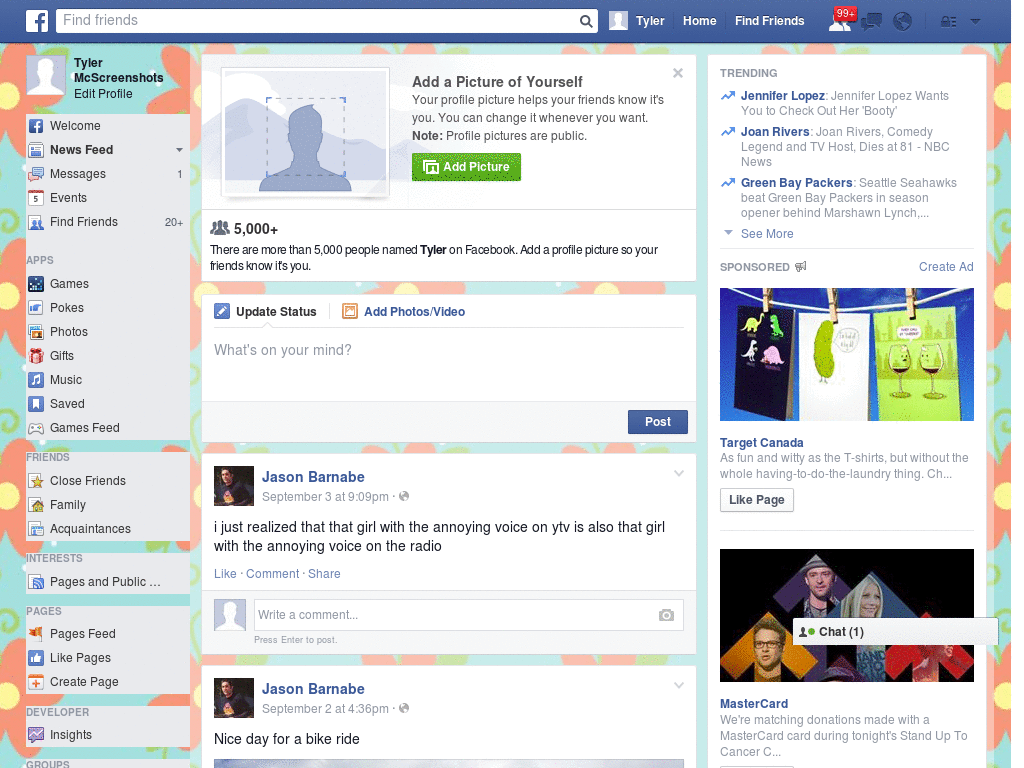
Task: Open the notifications globe icon
Action: (x=903, y=22)
